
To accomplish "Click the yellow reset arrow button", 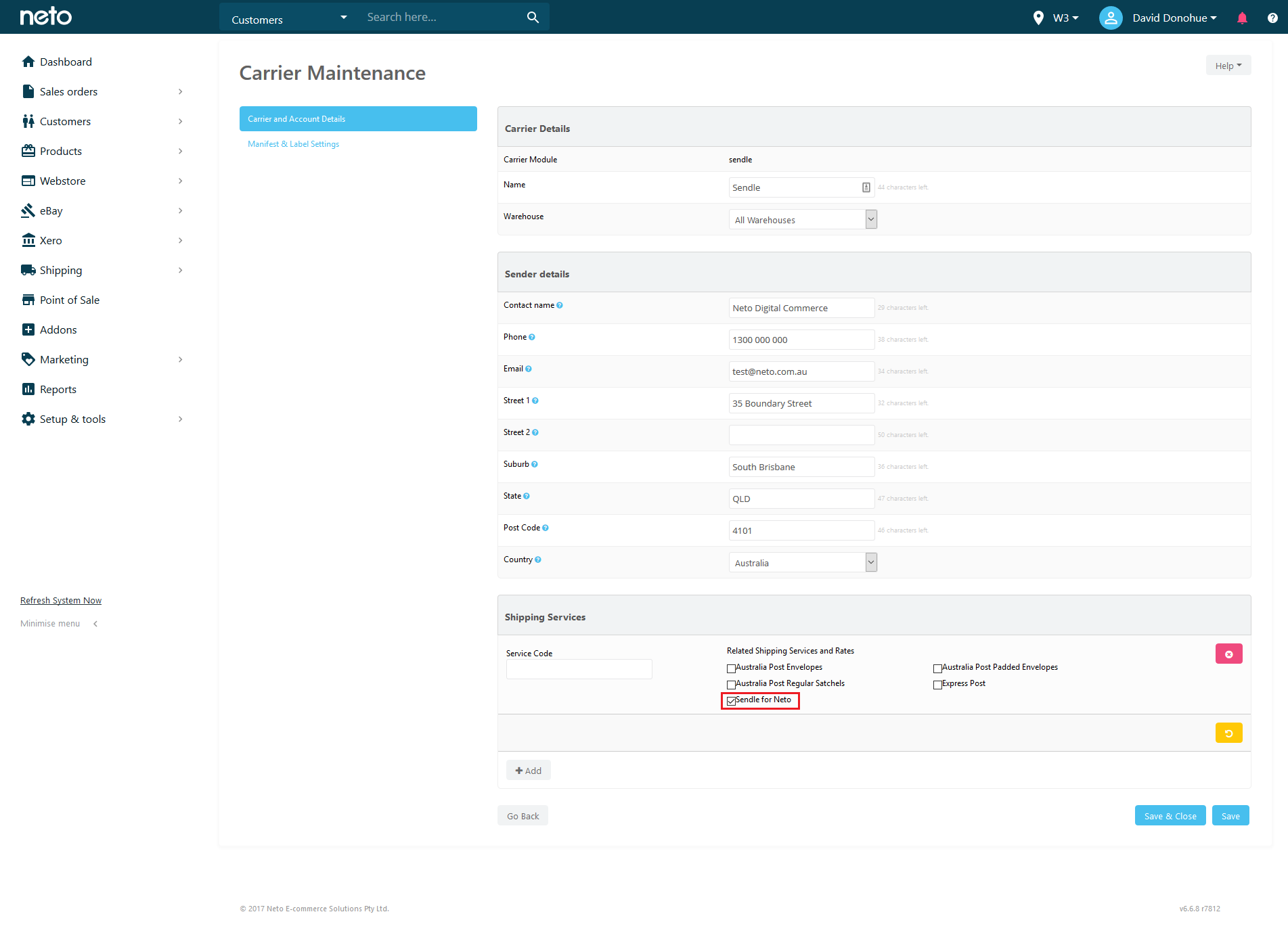I will click(x=1228, y=733).
